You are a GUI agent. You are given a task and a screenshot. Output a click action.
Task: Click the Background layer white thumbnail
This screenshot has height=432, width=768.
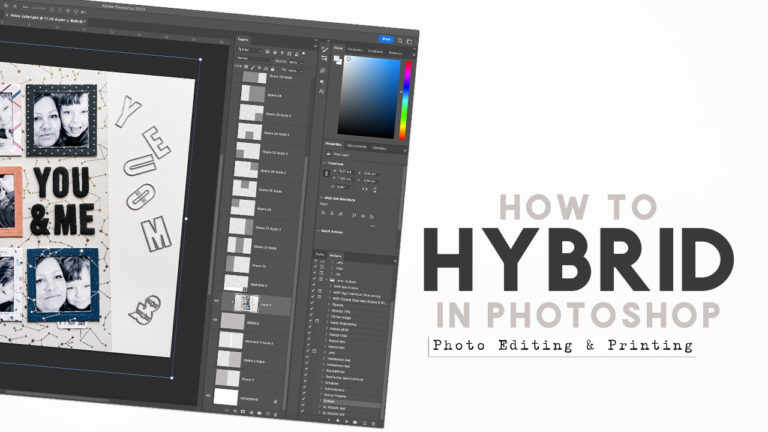[226, 397]
